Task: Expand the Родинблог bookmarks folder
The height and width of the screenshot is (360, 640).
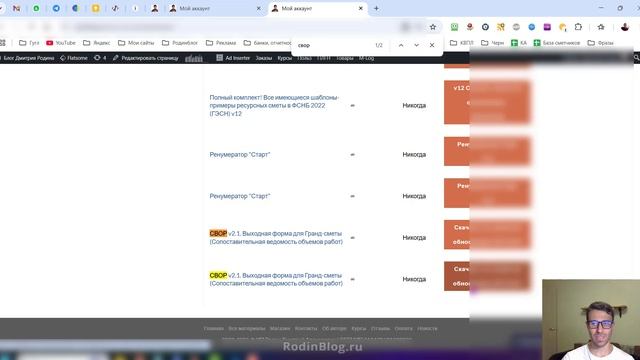Action: click(180, 43)
